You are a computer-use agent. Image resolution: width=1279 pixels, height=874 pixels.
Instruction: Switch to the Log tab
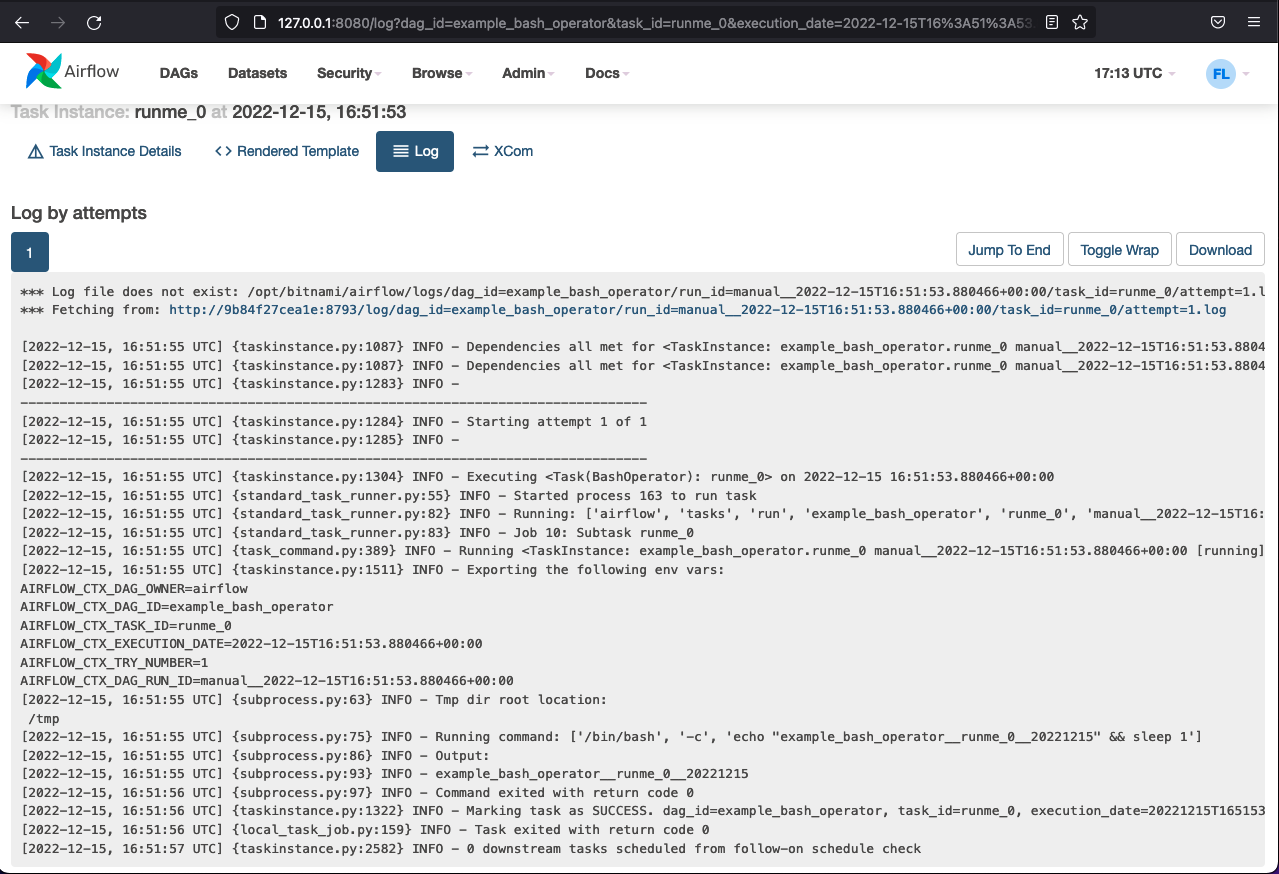tap(414, 151)
